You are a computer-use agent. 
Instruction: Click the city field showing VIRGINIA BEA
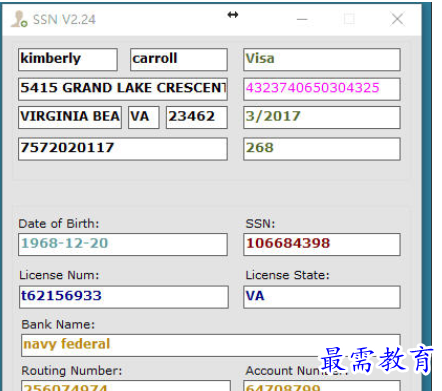[70, 117]
